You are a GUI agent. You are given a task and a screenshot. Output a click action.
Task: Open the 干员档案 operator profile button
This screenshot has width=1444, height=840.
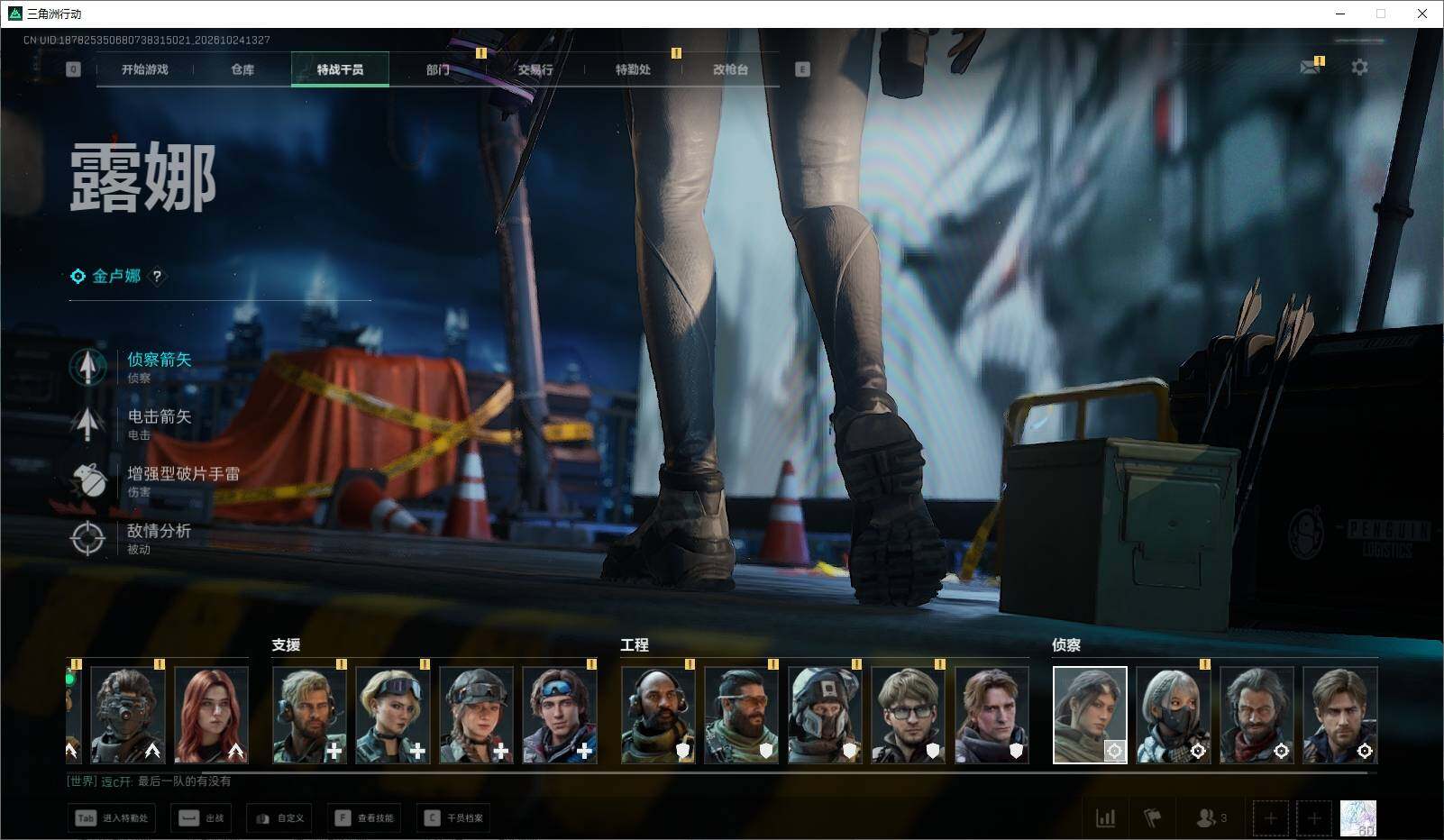453,818
